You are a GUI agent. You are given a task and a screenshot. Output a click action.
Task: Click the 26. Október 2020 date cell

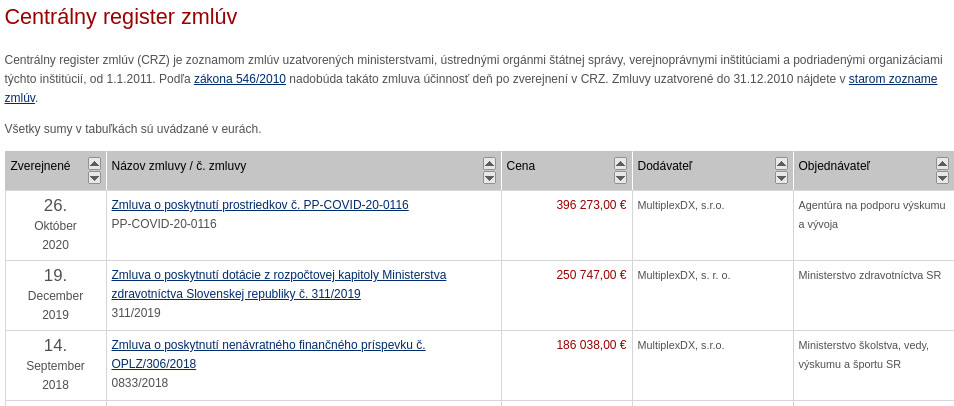coord(56,224)
